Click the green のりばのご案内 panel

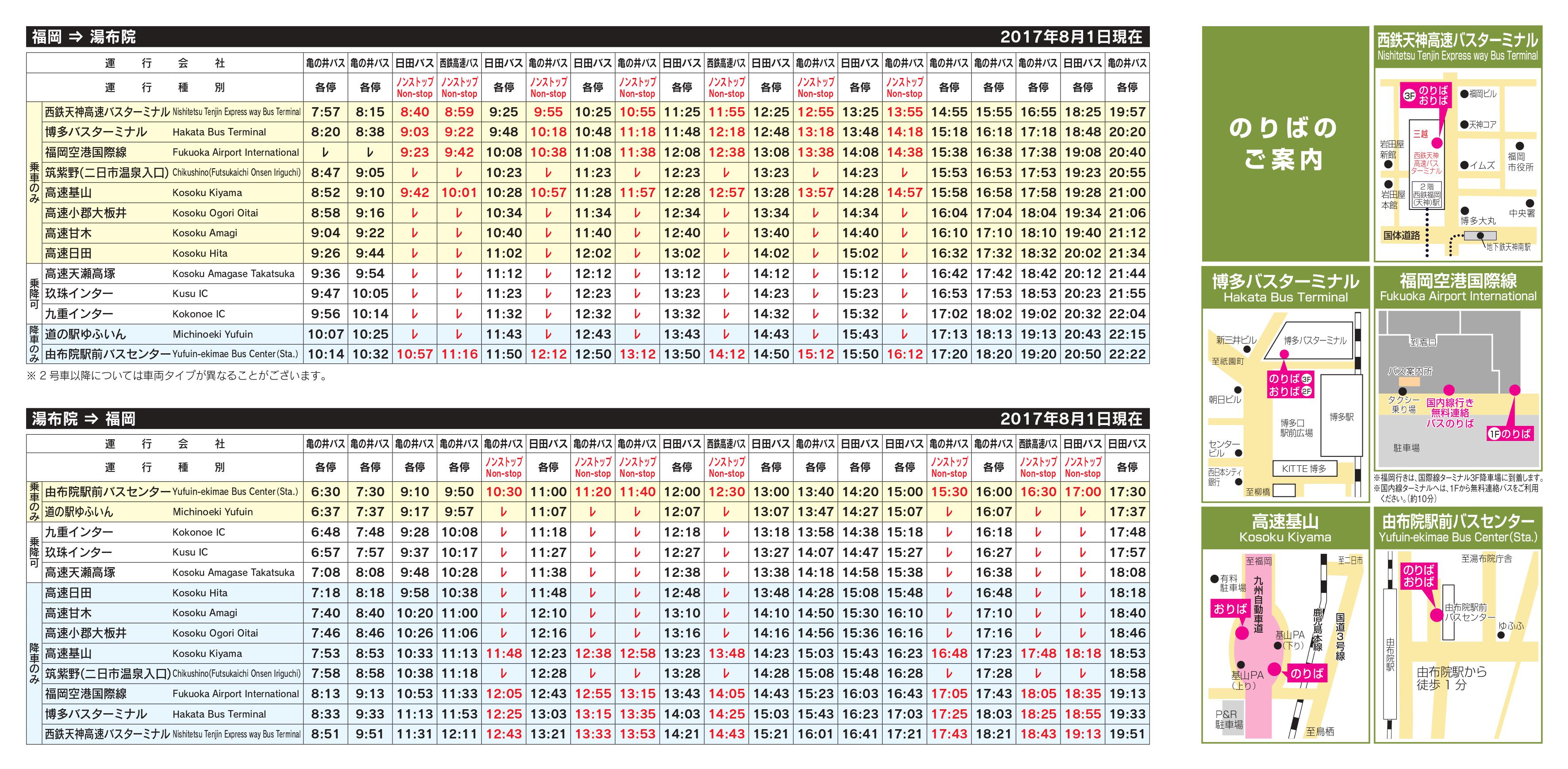1285,144
